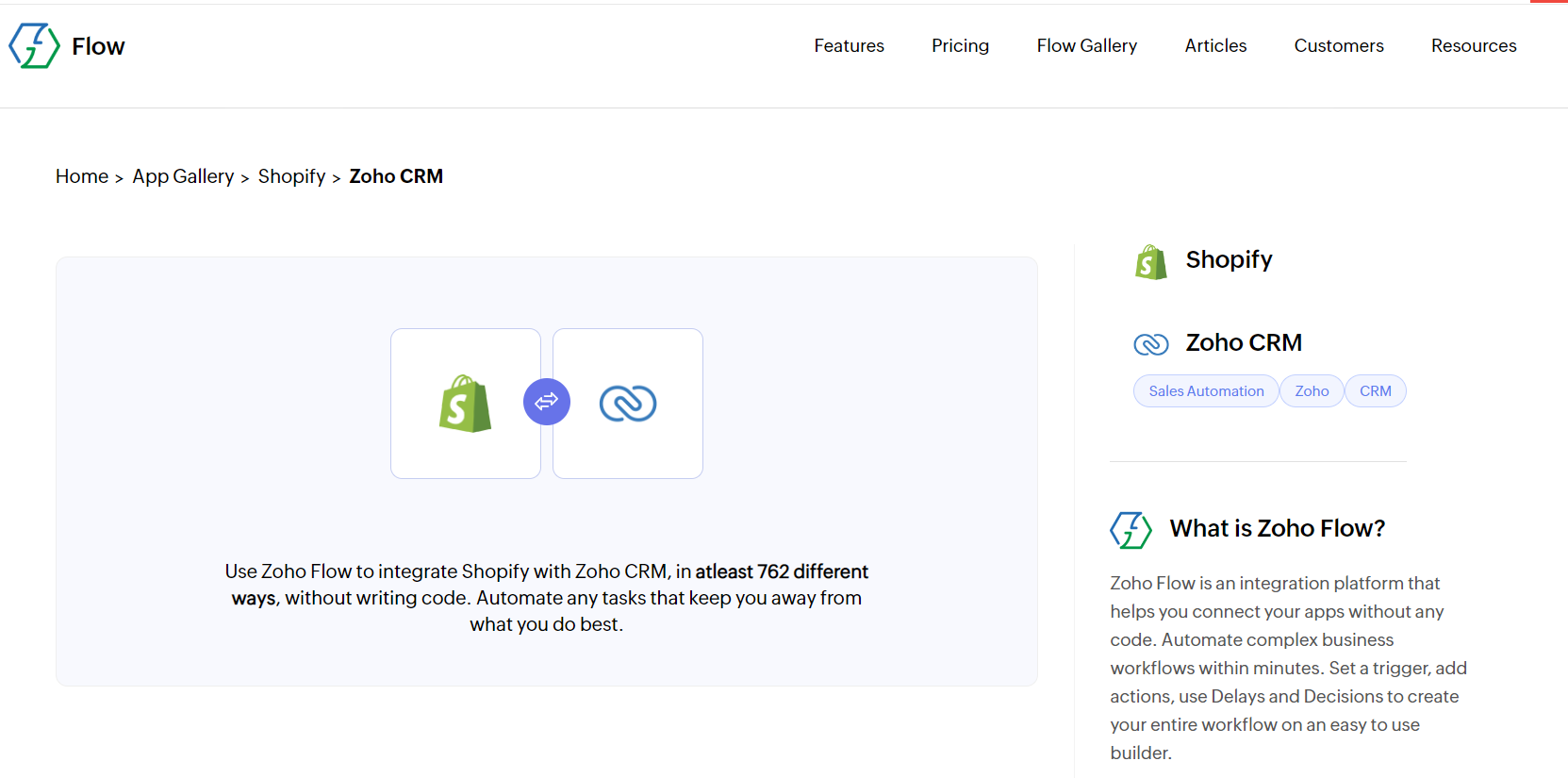Open the Customers page
1568x778 pixels.
pos(1338,45)
